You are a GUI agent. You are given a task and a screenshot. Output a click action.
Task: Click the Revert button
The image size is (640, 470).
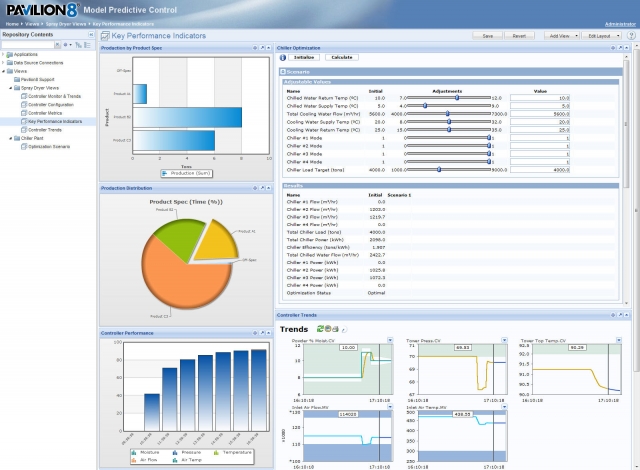pos(519,36)
